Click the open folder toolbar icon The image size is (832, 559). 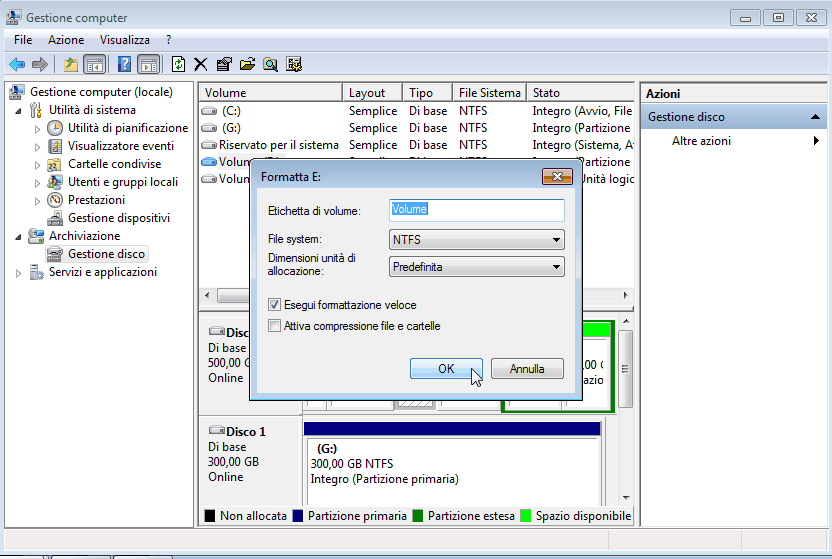click(247, 64)
